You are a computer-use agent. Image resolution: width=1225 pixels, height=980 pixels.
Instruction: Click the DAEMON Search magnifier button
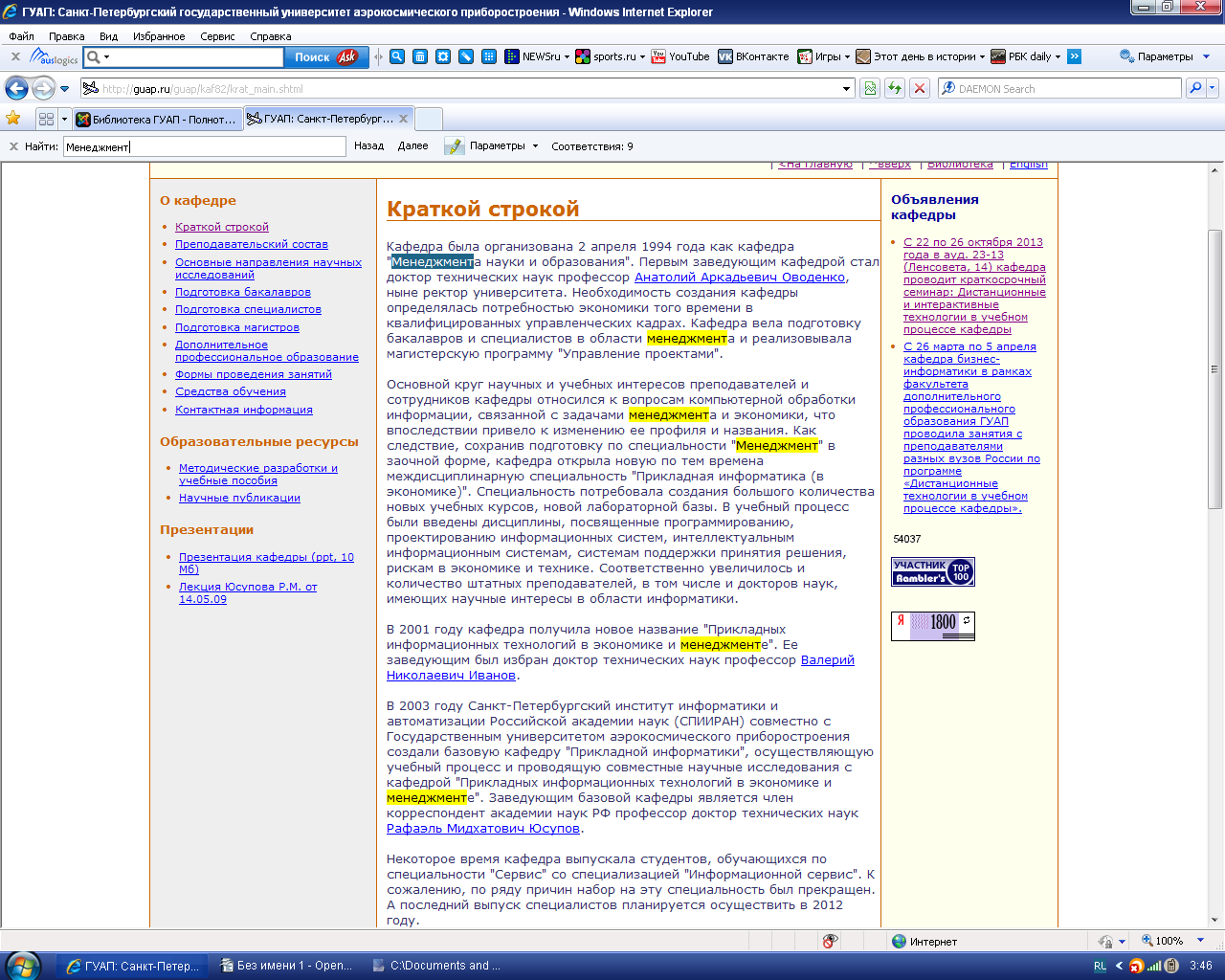tap(1194, 88)
